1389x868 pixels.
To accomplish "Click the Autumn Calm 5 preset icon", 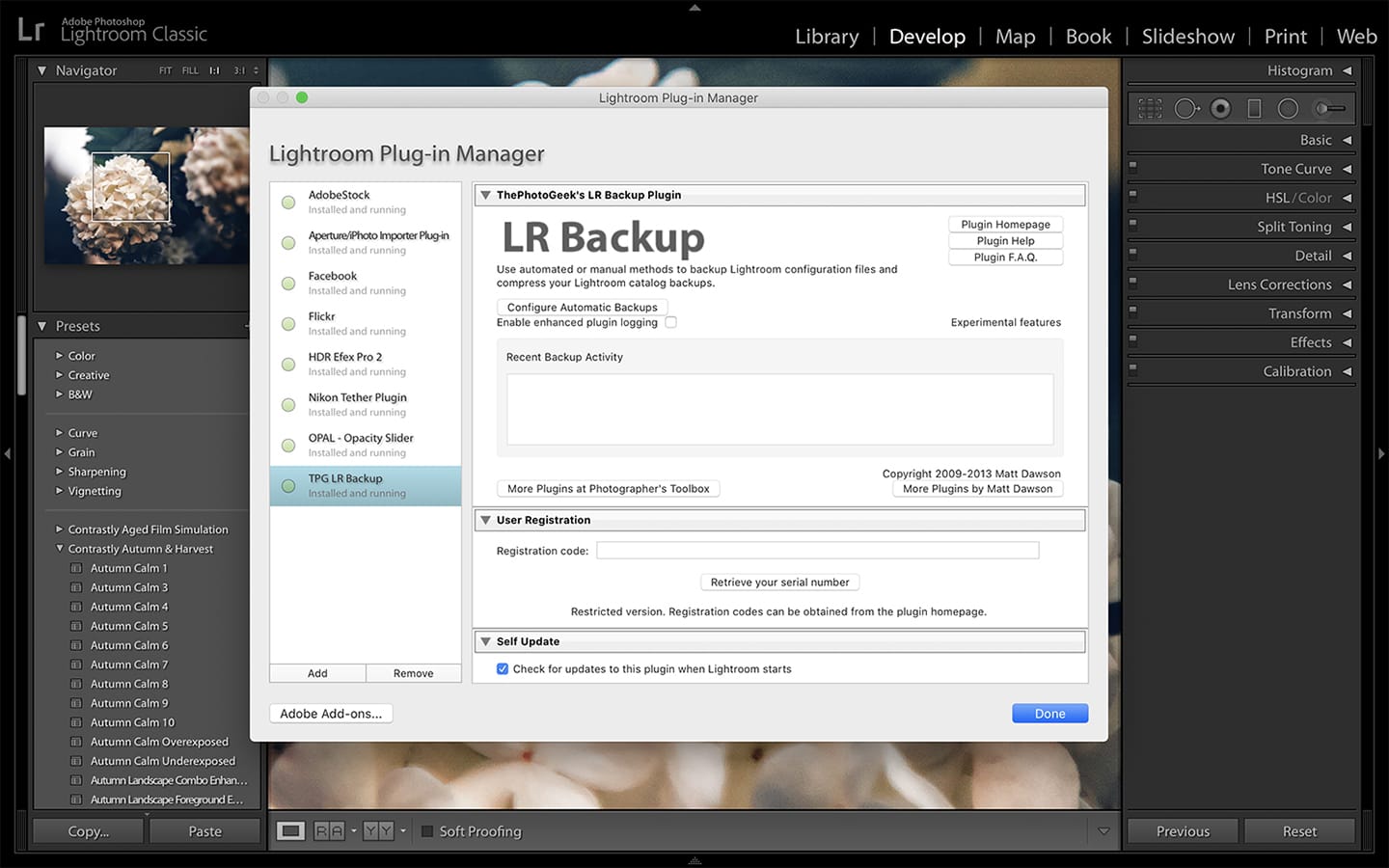I will pos(76,626).
